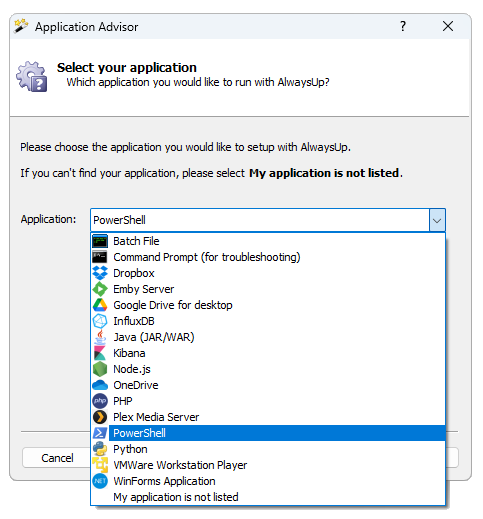Pick Dropbox in the application list
The height and width of the screenshot is (519, 483).
click(x=268, y=273)
